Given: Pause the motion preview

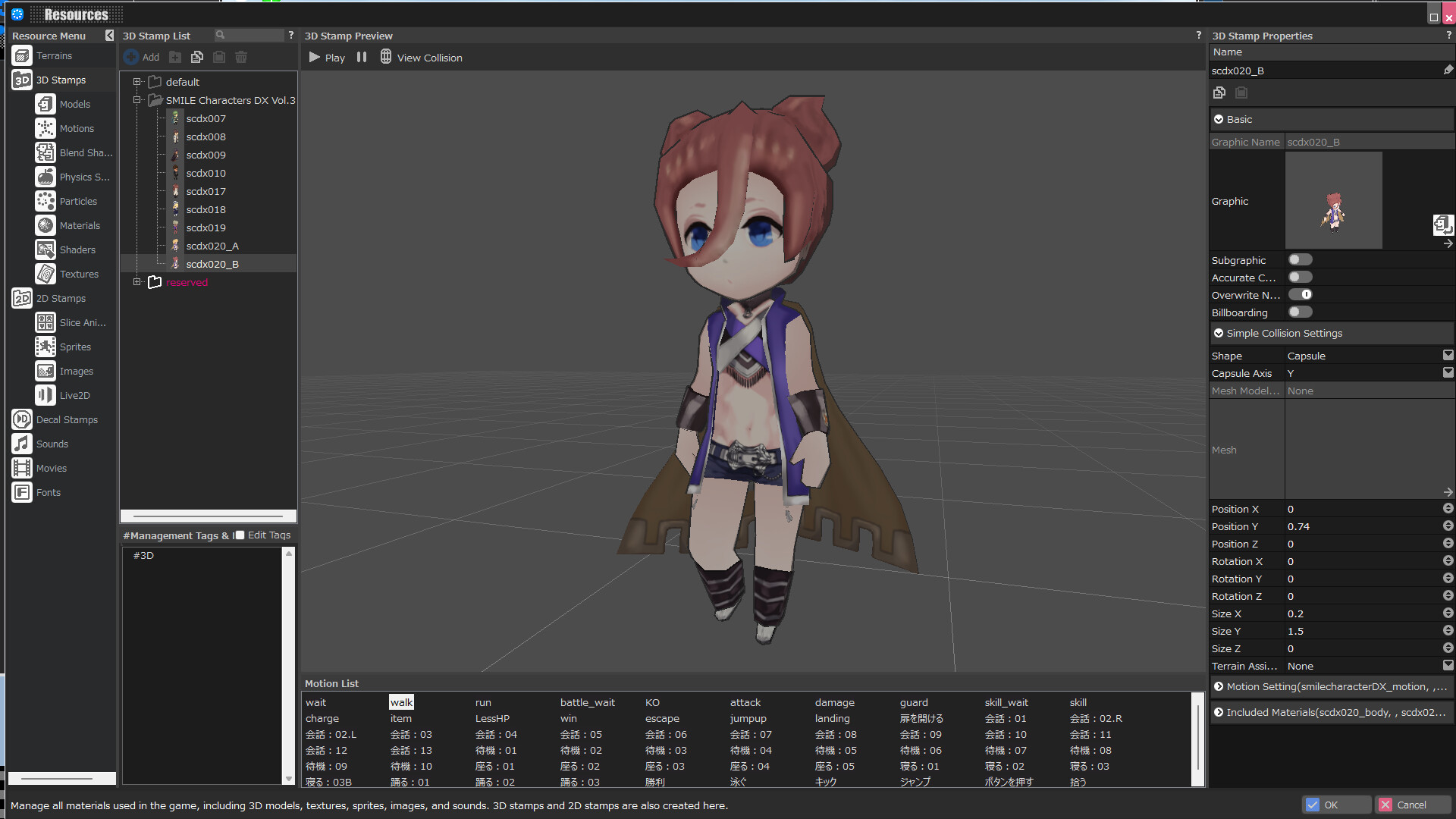Looking at the screenshot, I should (362, 57).
